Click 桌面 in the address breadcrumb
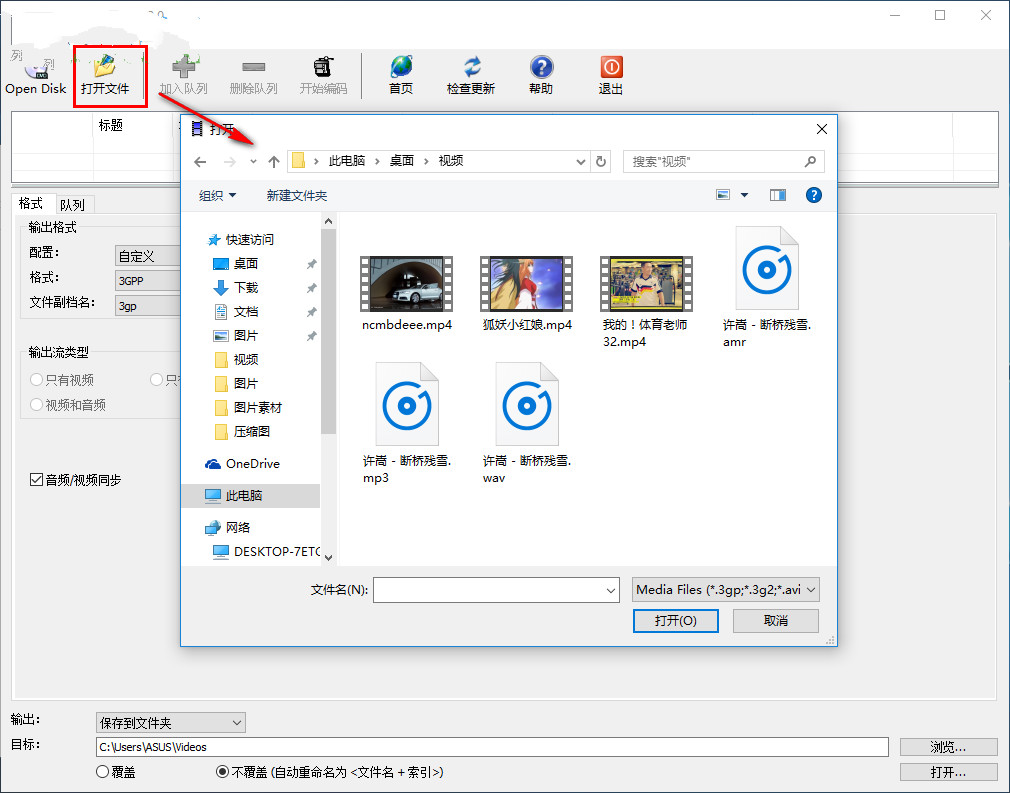1010x793 pixels. tap(401, 161)
